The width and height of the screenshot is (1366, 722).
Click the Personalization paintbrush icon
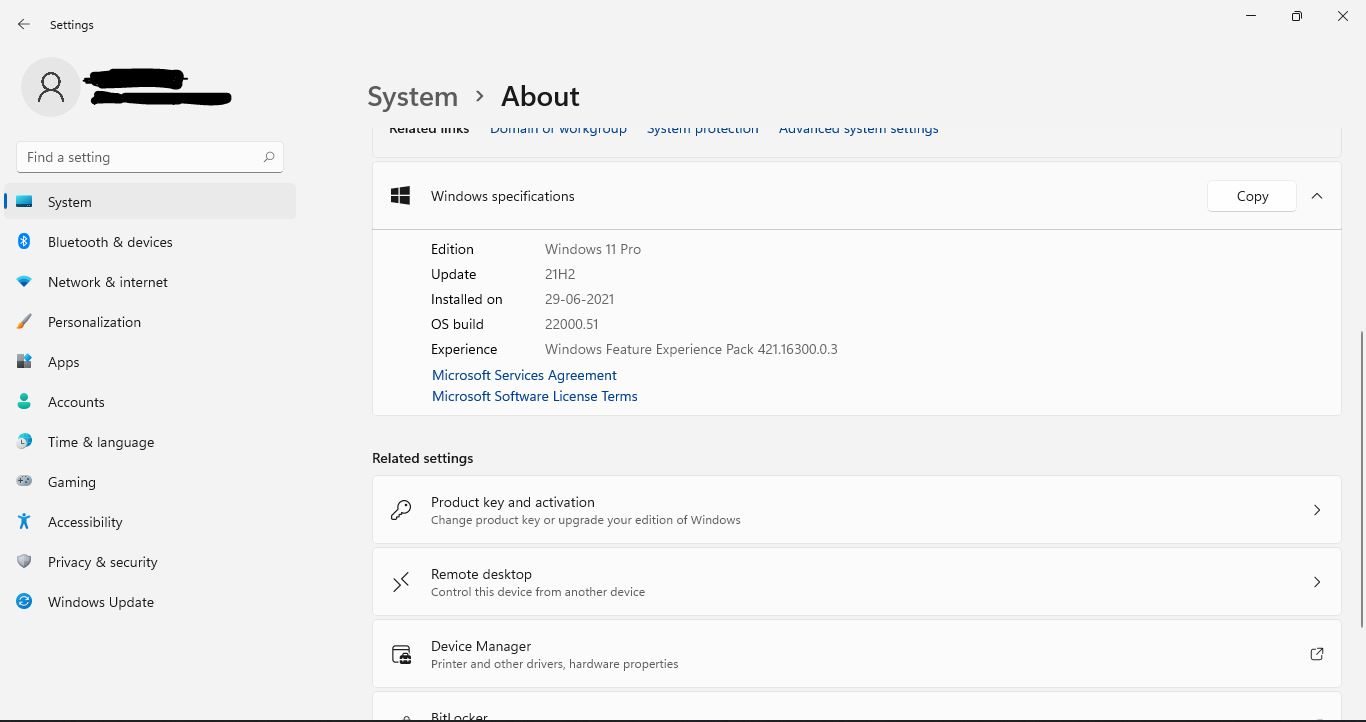(24, 322)
